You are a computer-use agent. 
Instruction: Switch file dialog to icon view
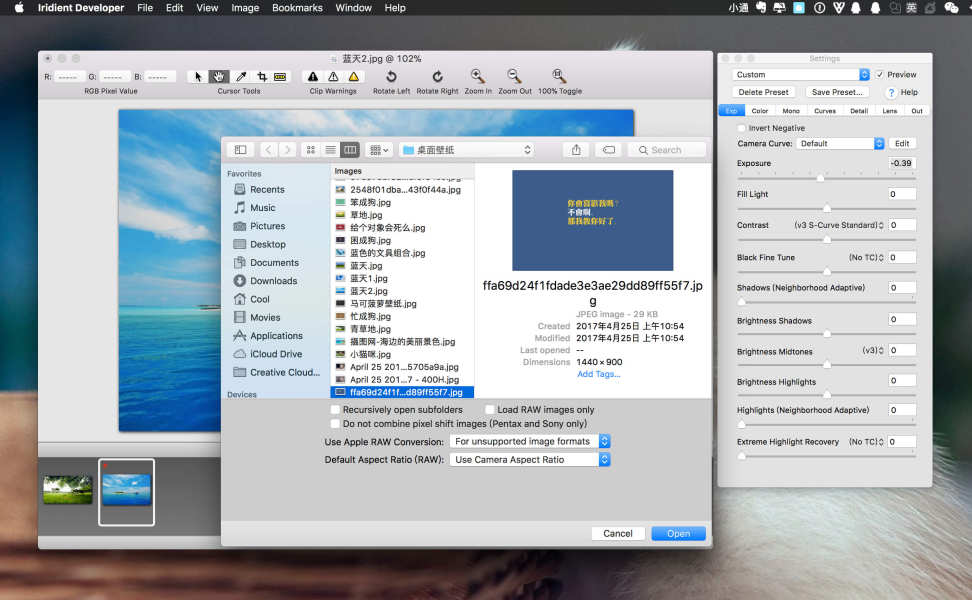click(x=311, y=150)
